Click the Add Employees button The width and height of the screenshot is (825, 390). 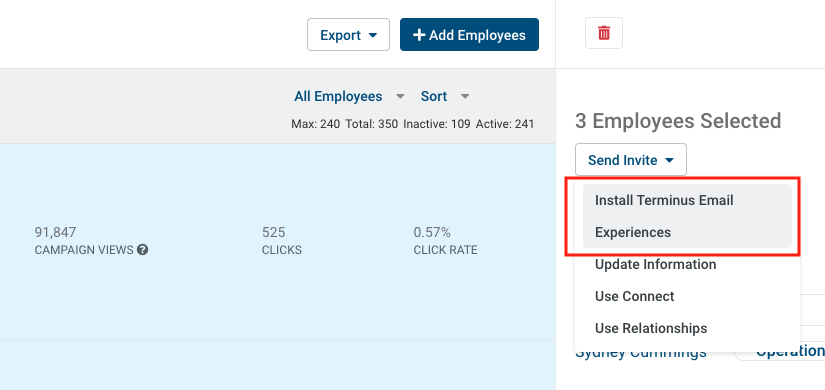click(x=469, y=35)
